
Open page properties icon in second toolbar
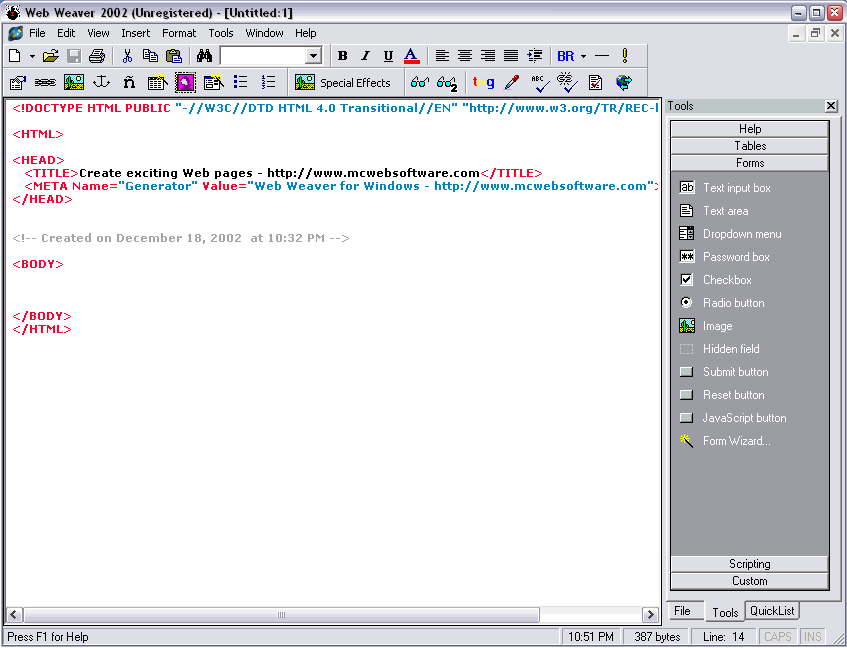click(18, 83)
